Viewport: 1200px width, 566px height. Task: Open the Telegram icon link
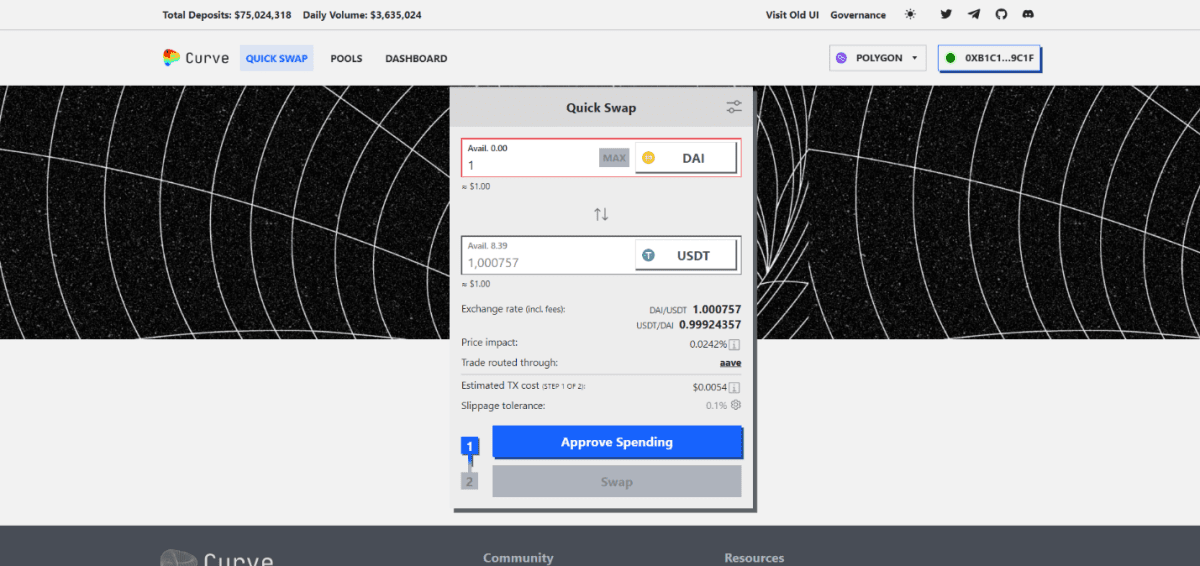tap(974, 15)
